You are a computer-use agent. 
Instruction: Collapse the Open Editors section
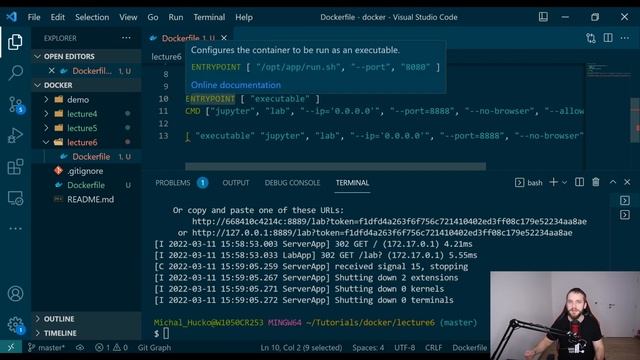(x=87, y=56)
